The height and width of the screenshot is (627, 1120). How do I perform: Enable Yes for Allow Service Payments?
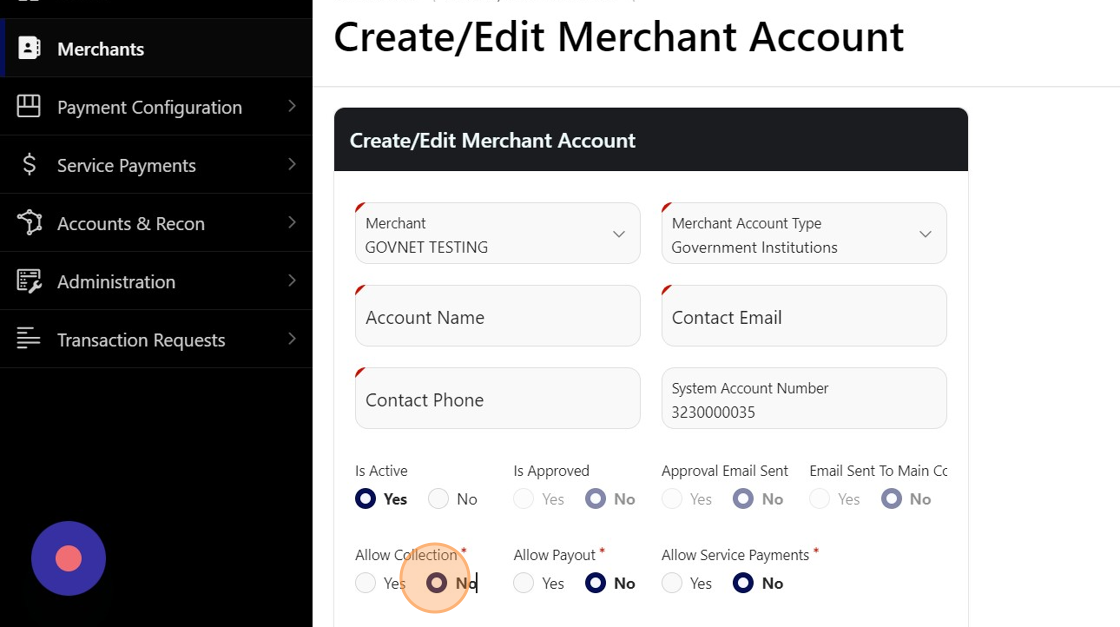tap(672, 583)
